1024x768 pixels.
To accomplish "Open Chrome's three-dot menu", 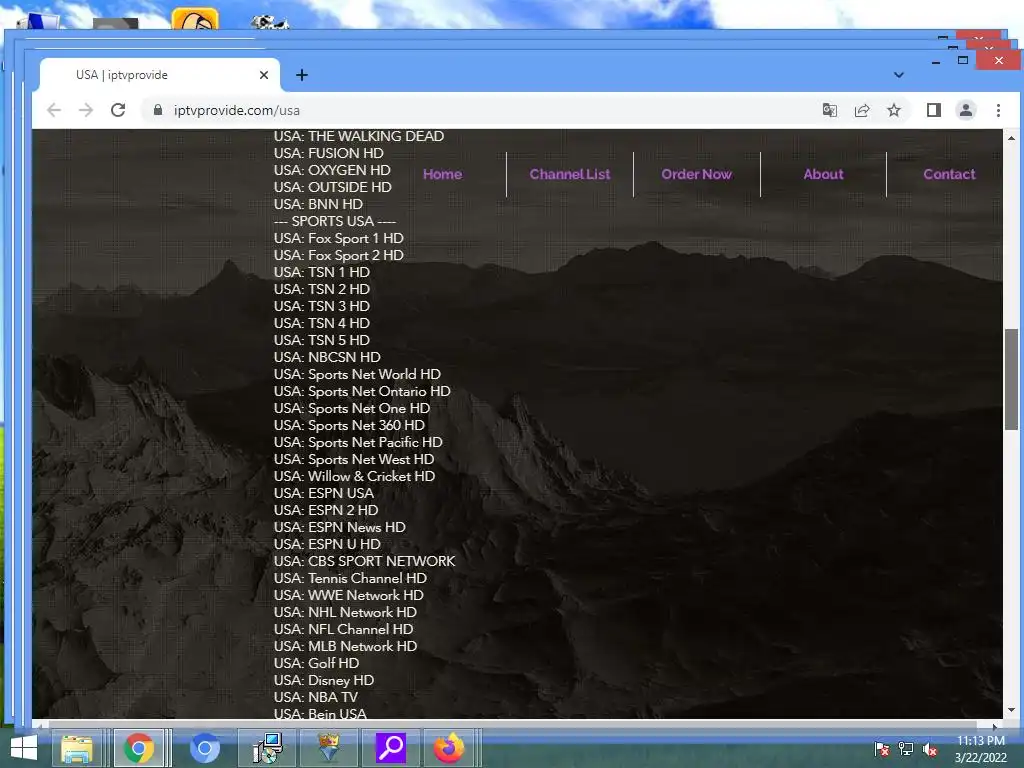I will pyautogui.click(x=998, y=110).
